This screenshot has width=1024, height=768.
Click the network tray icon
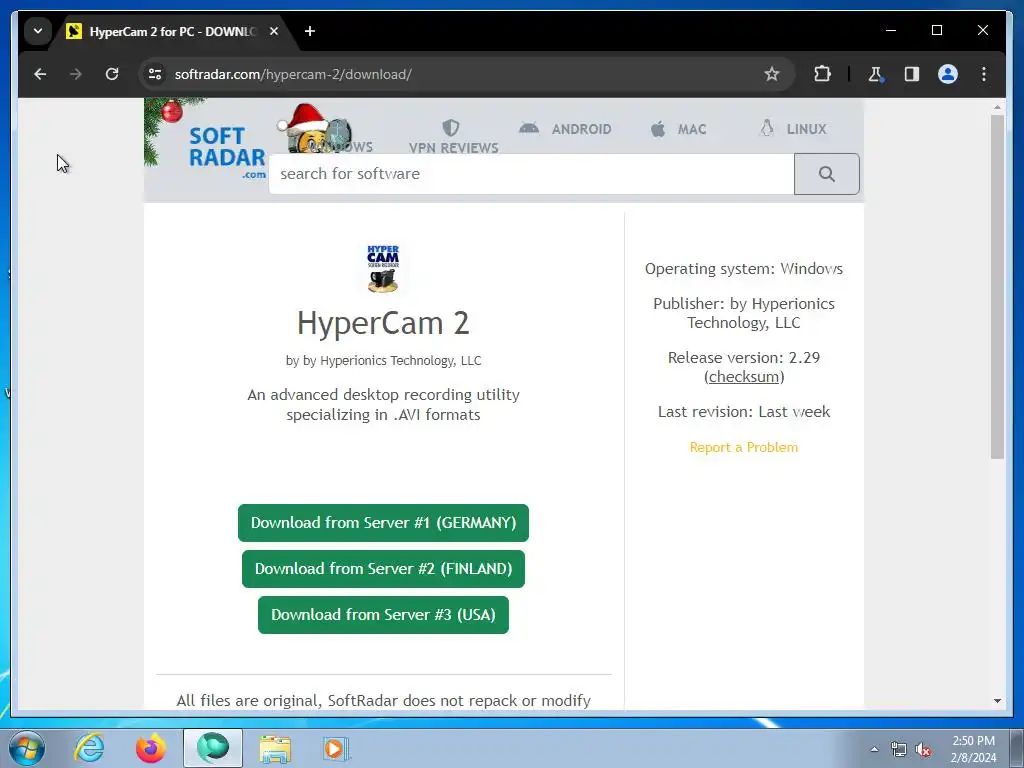[899, 750]
